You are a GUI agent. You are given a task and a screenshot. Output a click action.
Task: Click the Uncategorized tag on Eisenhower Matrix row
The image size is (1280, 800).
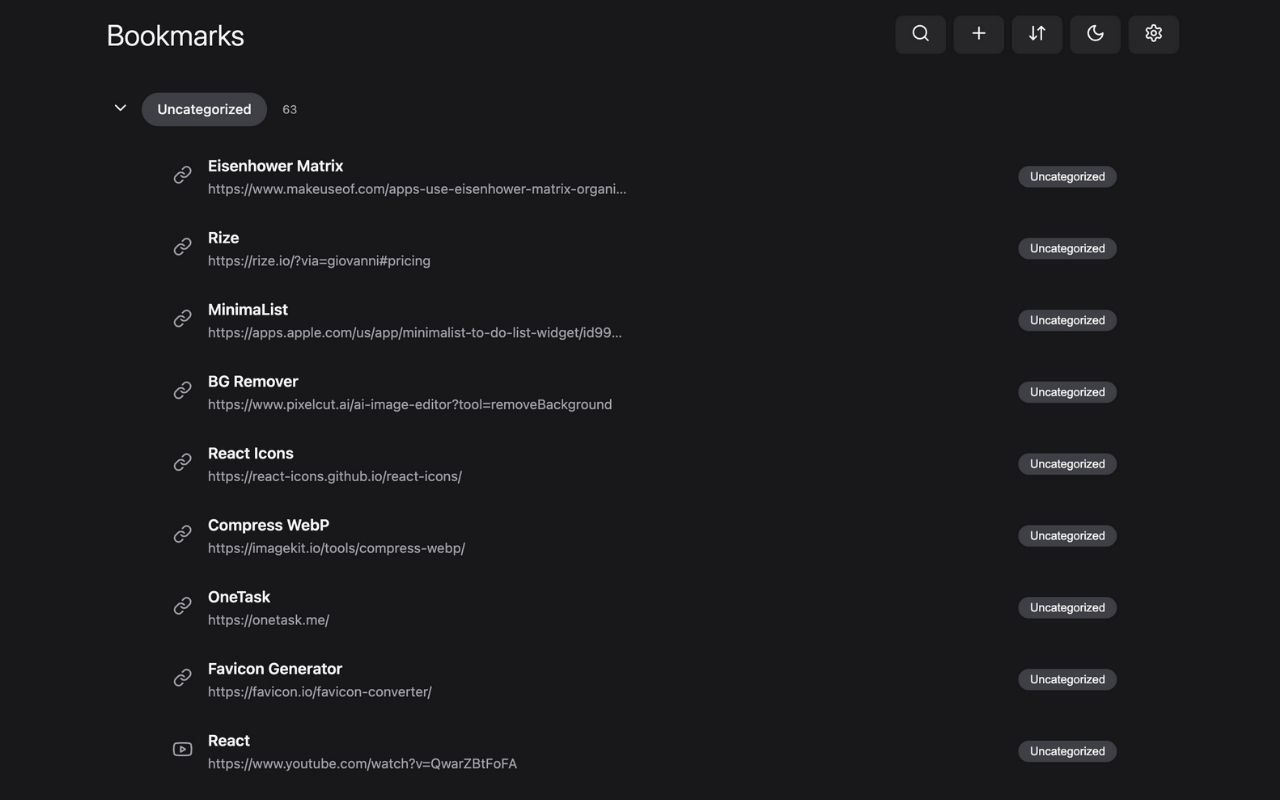tap(1067, 176)
